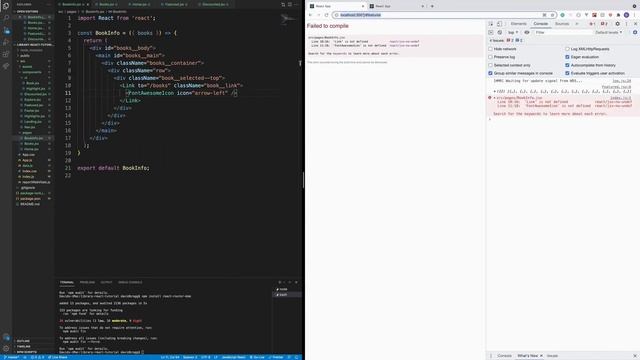Screen dimensions: 640x360
Task: Click the Live Share status bar item
Action: (58, 357)
